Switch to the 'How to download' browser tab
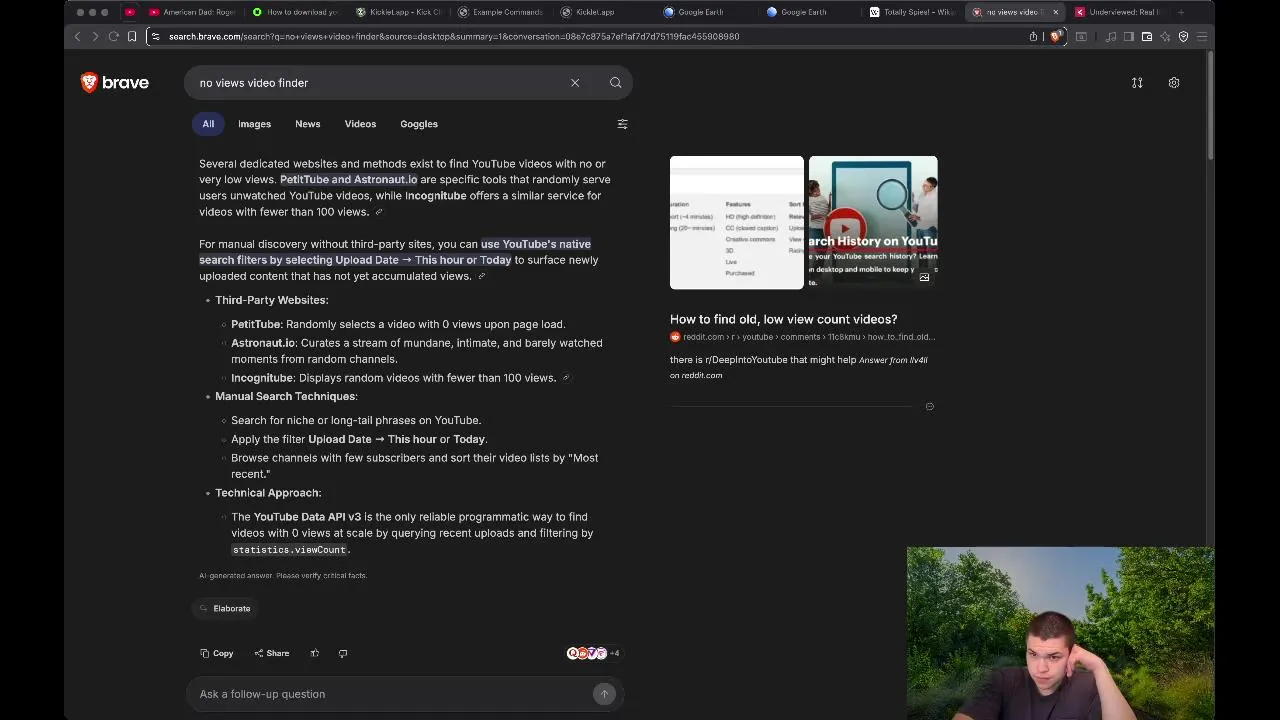 coord(296,12)
